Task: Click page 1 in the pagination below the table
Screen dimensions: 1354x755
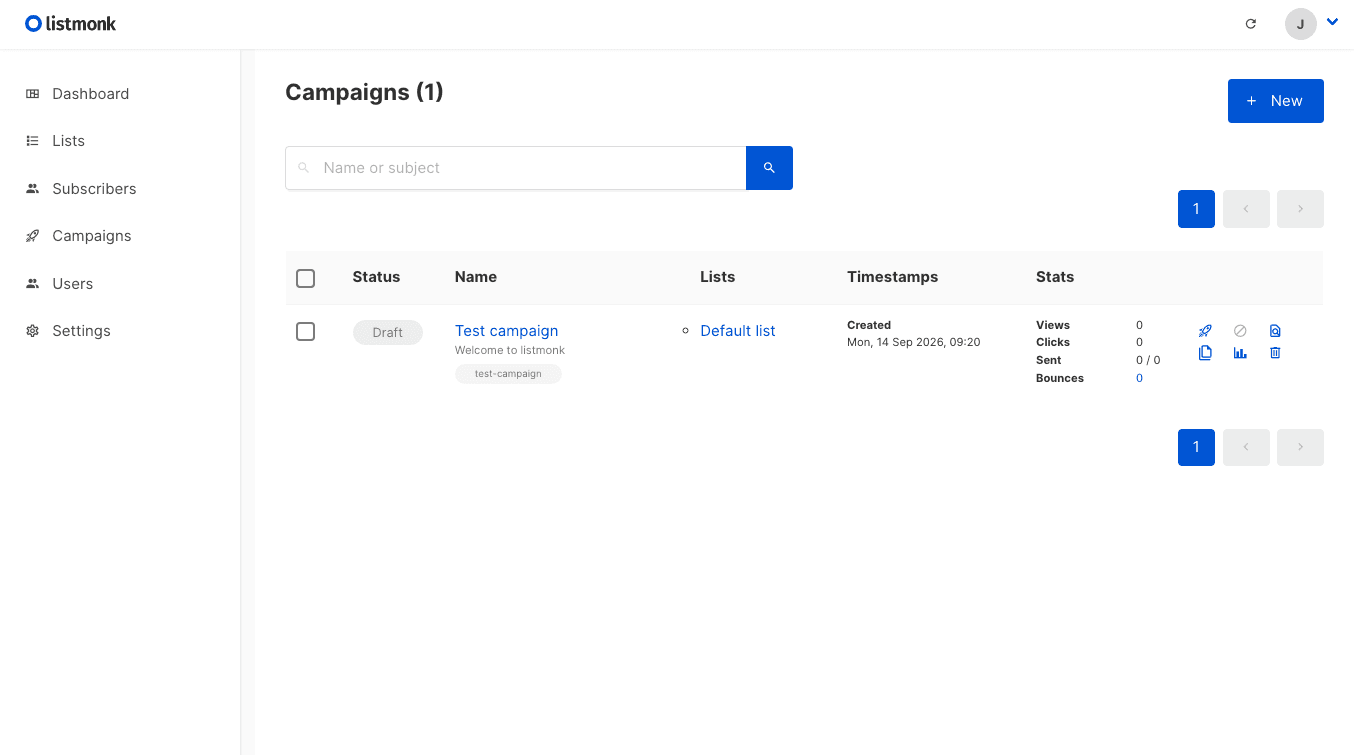Action: pyautogui.click(x=1196, y=447)
